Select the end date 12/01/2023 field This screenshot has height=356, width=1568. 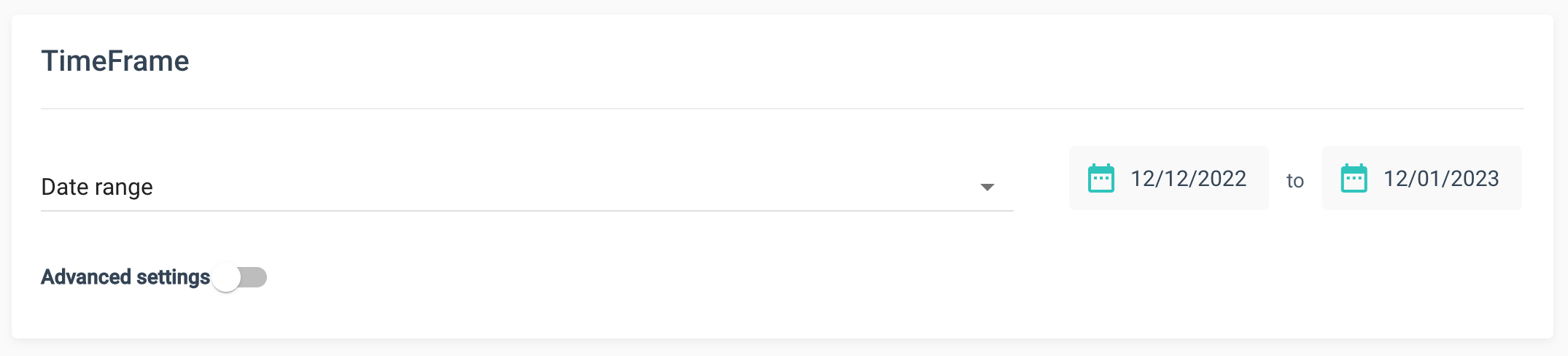point(1421,179)
